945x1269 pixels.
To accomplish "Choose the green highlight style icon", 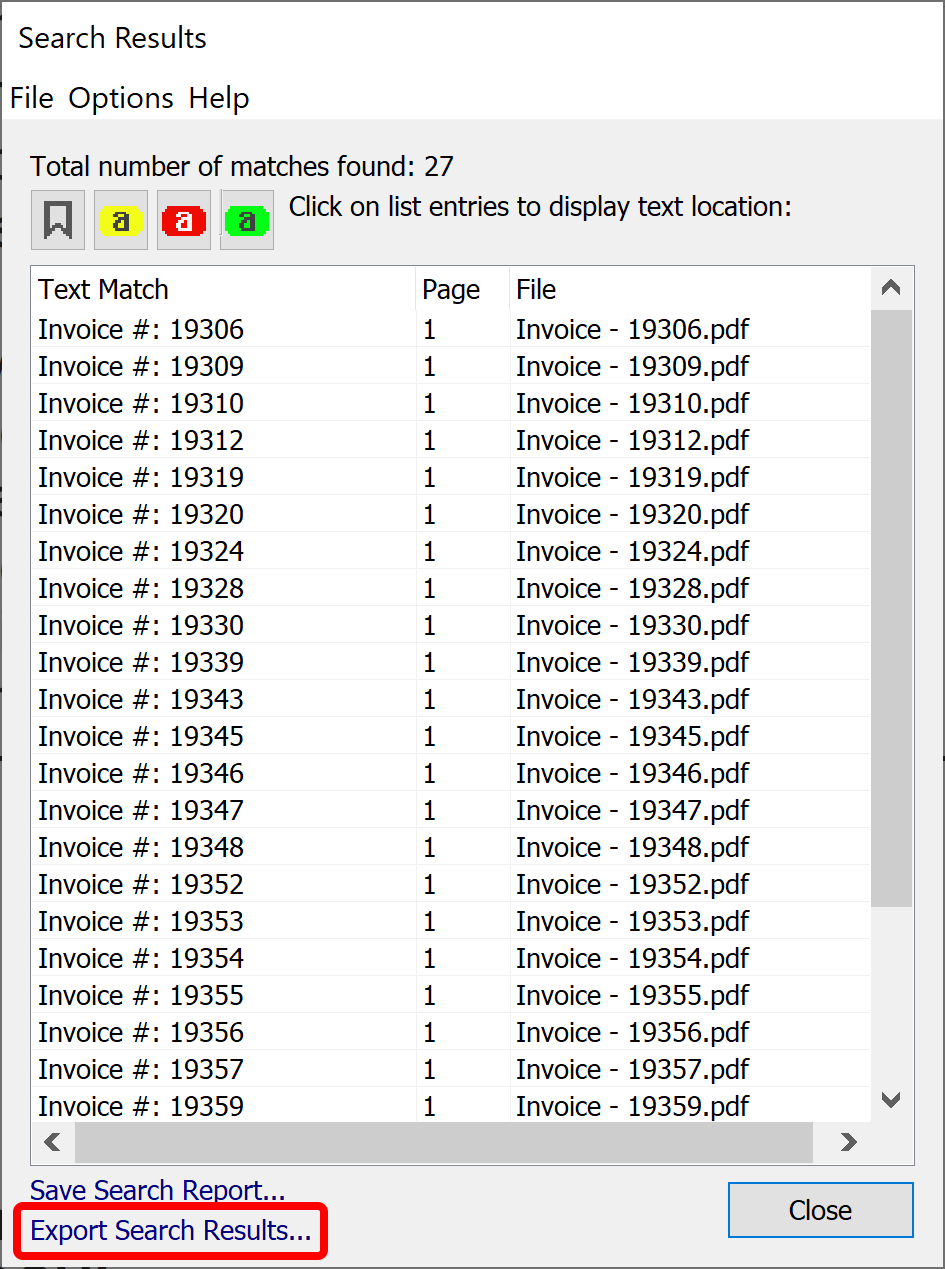I will [x=246, y=219].
